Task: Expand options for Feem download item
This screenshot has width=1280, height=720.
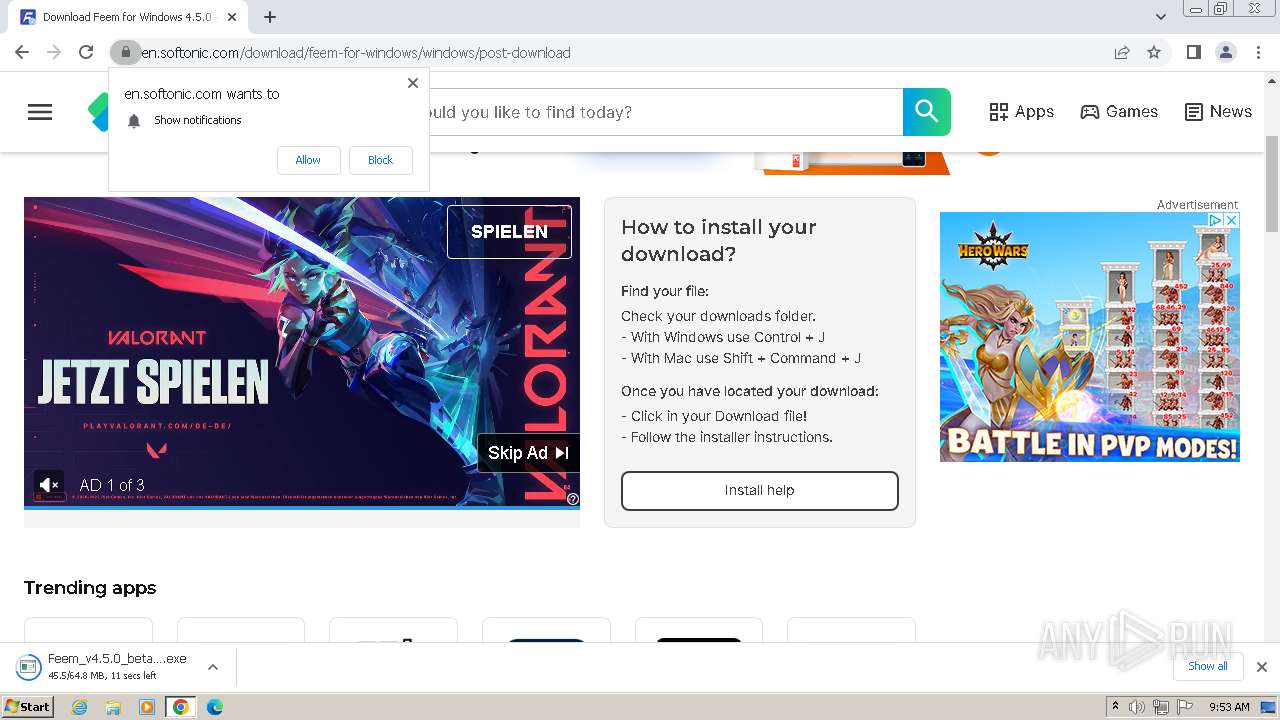Action: 213,667
